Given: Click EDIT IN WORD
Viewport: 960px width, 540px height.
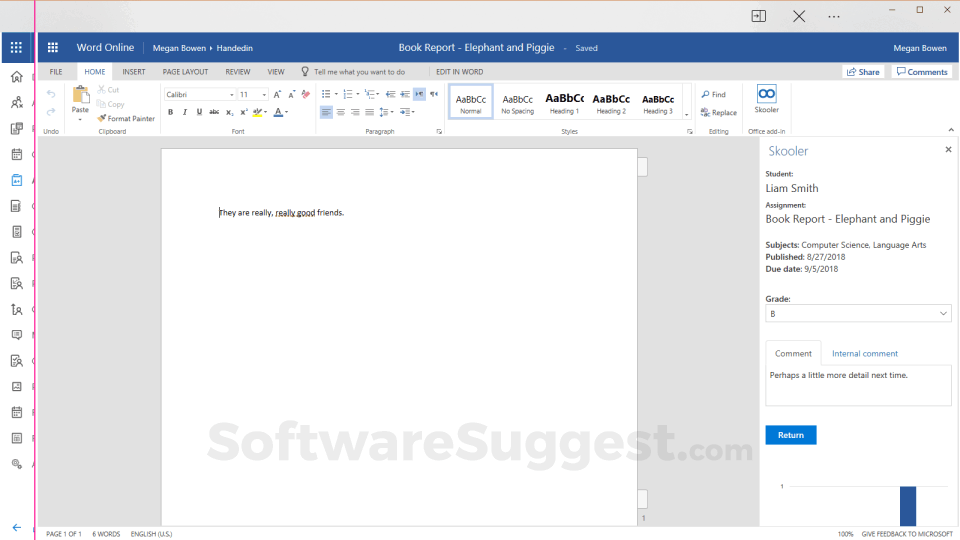Looking at the screenshot, I should (x=459, y=72).
